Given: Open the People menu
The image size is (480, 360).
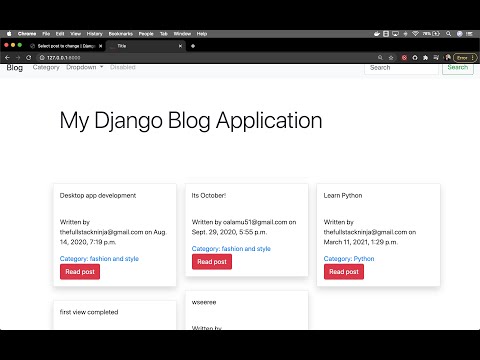Looking at the screenshot, I should click(146, 34).
